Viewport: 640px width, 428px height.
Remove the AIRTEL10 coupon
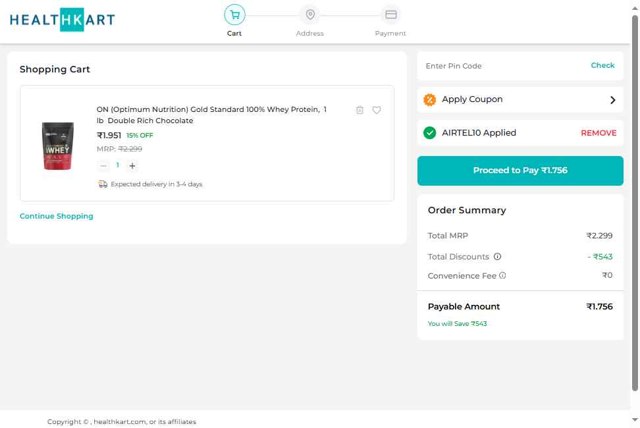click(x=598, y=133)
